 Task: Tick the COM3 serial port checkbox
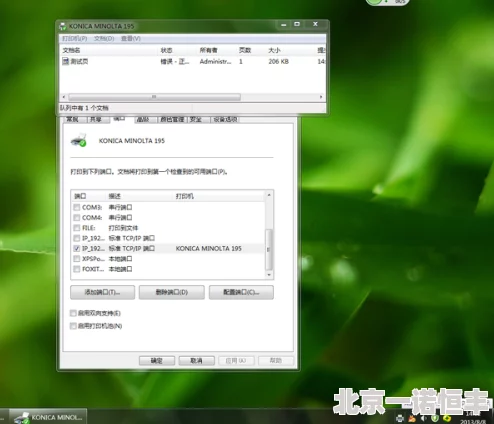click(77, 207)
